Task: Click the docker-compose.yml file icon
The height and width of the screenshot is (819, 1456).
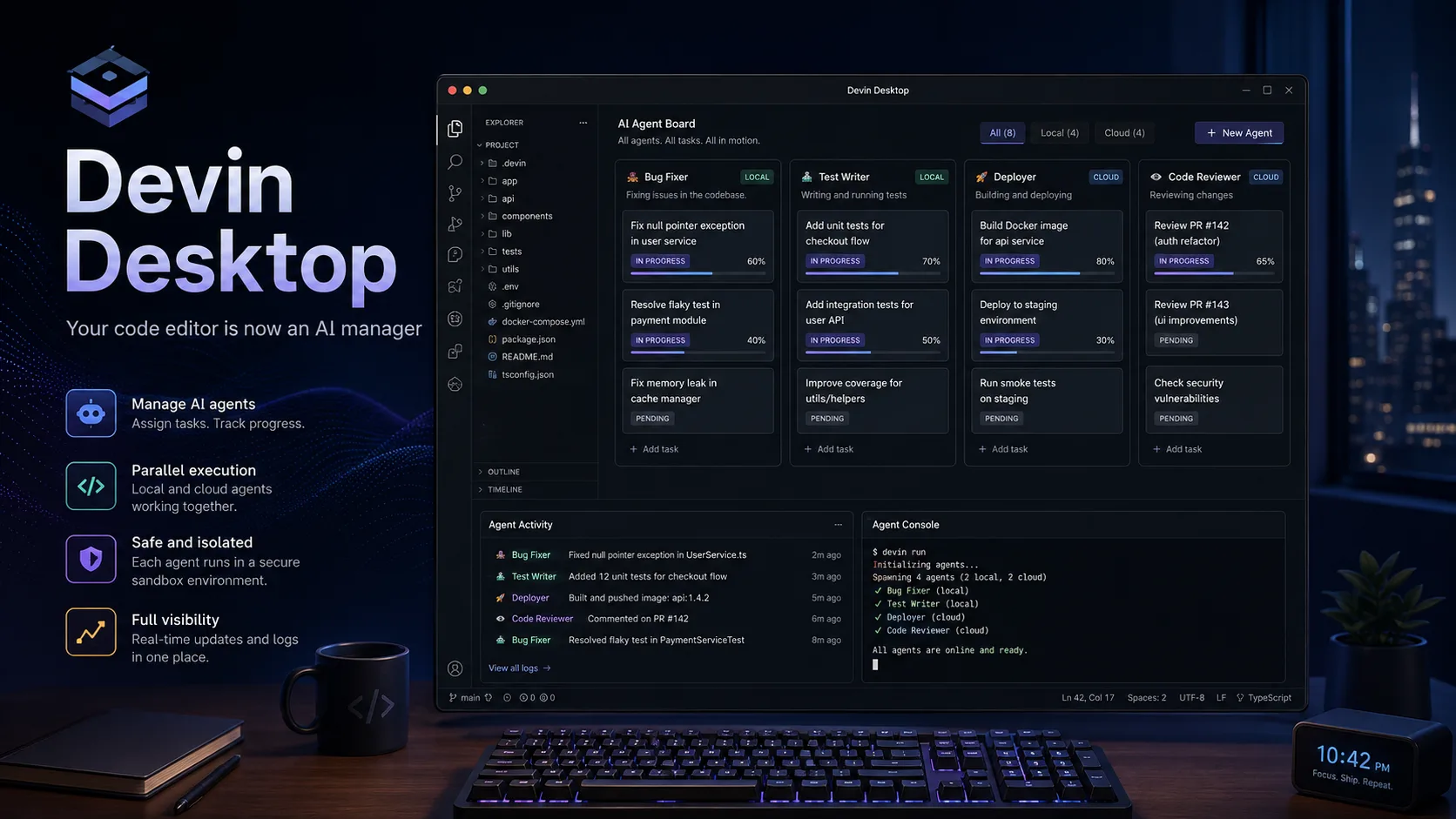Action: [x=493, y=322]
